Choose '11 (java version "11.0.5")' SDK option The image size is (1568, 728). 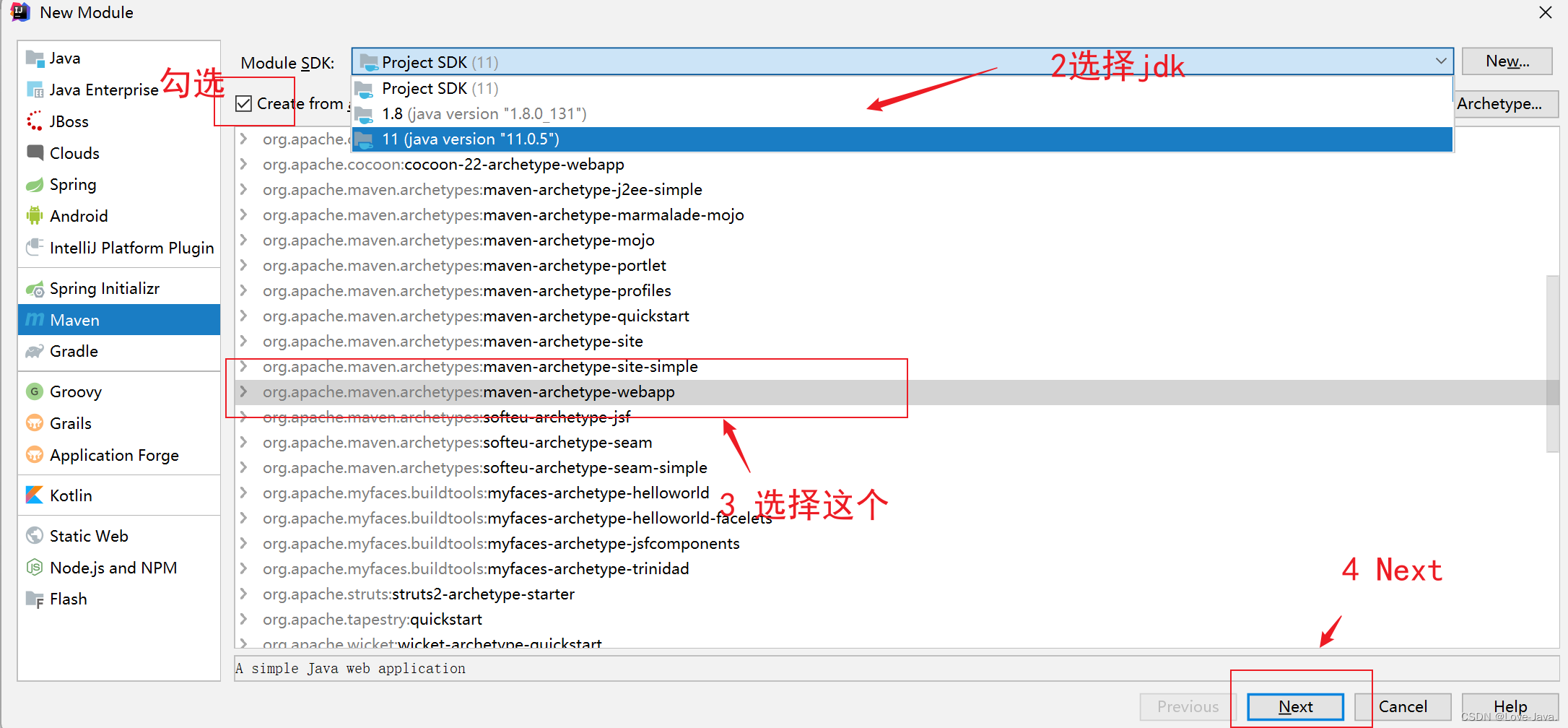click(902, 139)
